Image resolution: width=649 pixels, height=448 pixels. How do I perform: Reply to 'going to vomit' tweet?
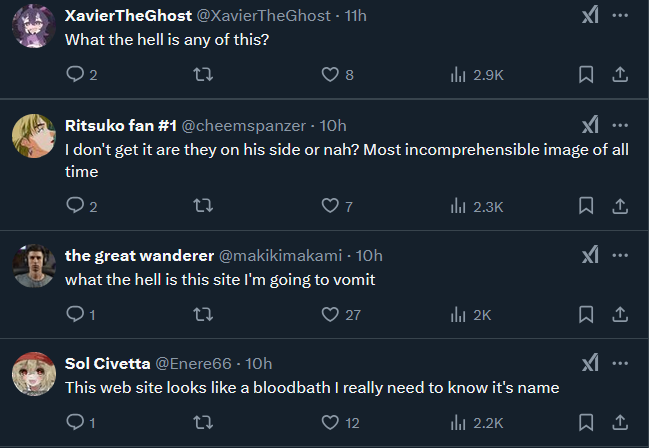tap(81, 314)
